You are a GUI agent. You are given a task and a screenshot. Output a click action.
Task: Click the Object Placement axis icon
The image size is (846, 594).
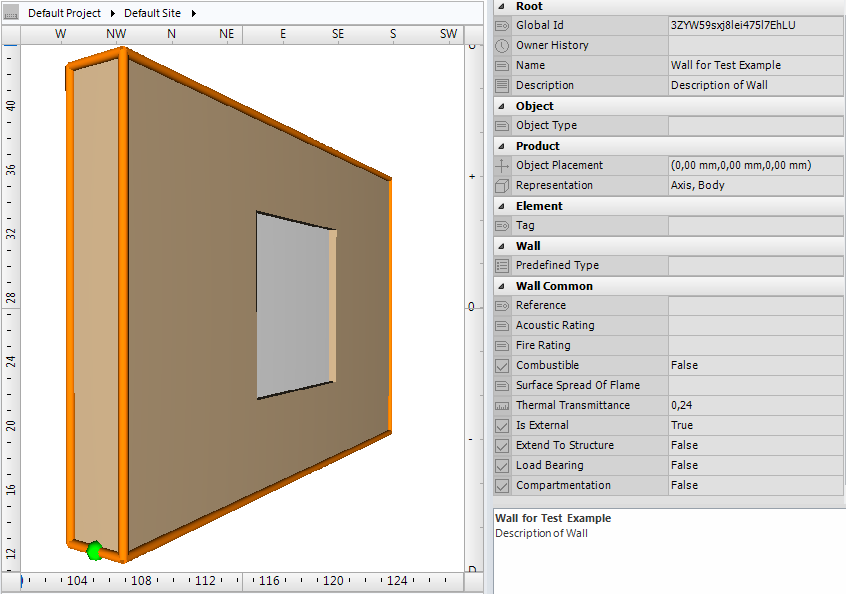(502, 165)
